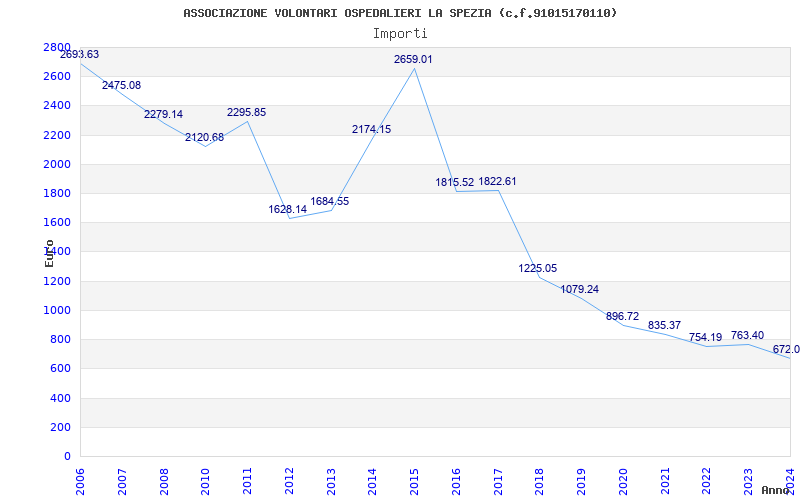Click the x-axis year 2006
Image resolution: width=800 pixels, height=500 pixels.
pyautogui.click(x=81, y=482)
